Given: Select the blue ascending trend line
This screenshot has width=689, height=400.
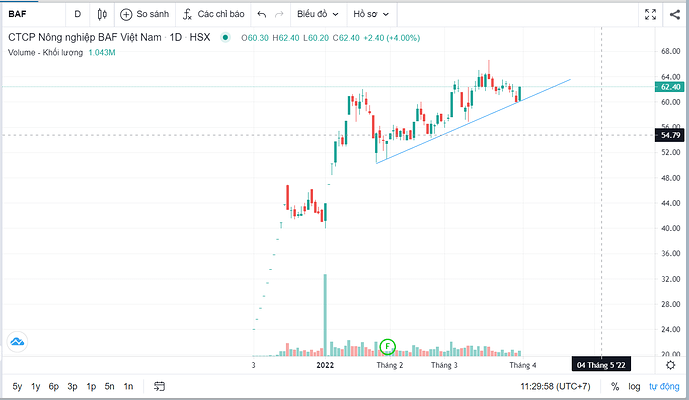Looking at the screenshot, I should [473, 121].
